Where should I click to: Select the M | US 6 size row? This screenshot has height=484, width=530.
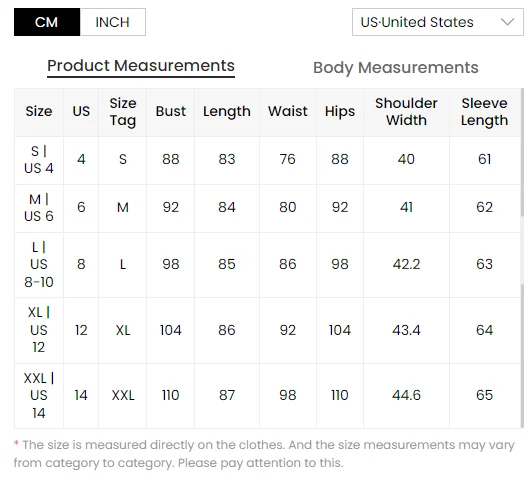(x=267, y=208)
